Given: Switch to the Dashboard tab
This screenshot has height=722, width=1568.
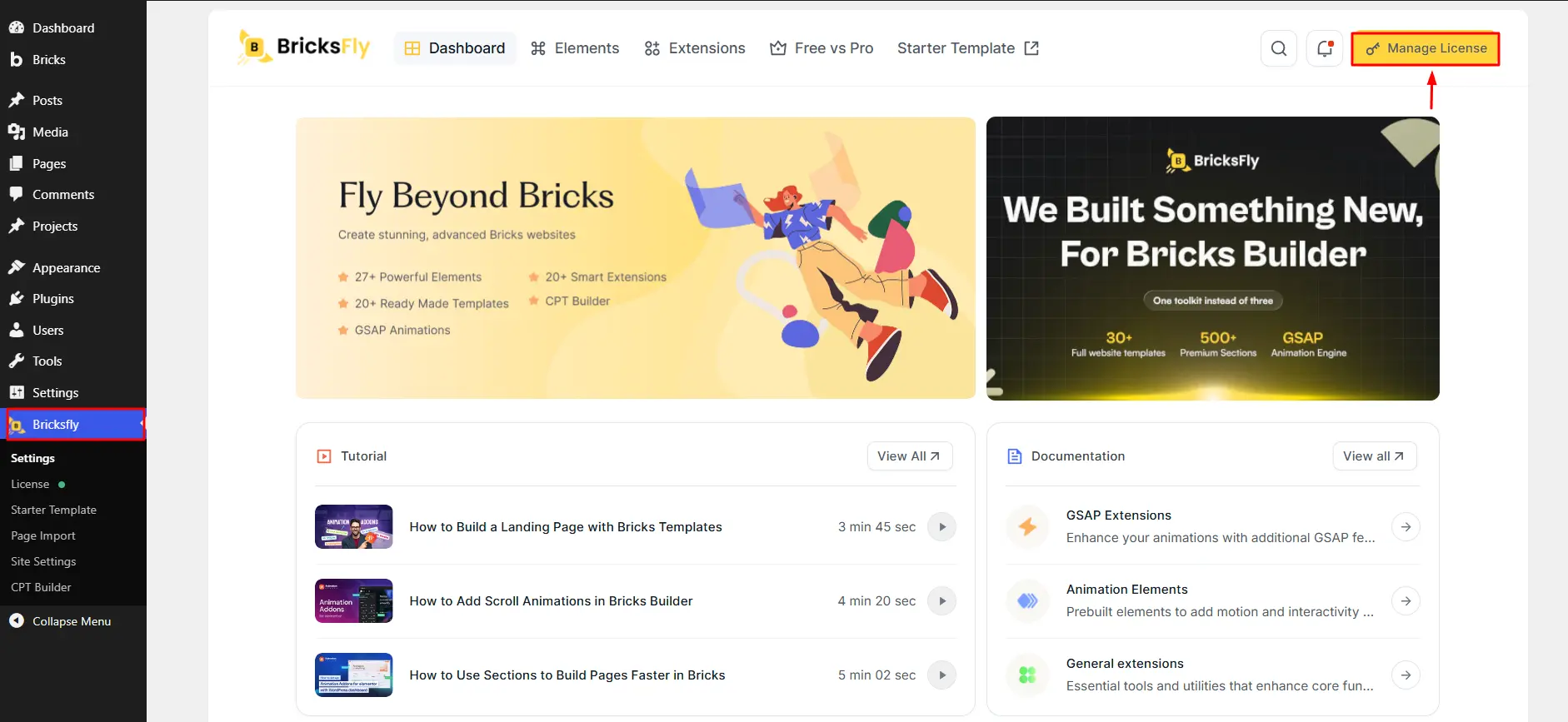Looking at the screenshot, I should (x=455, y=48).
